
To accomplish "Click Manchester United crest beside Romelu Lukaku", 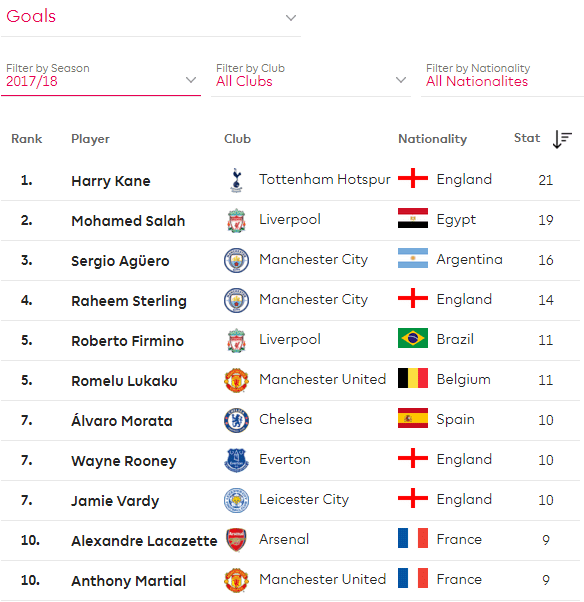I will coord(236,380).
